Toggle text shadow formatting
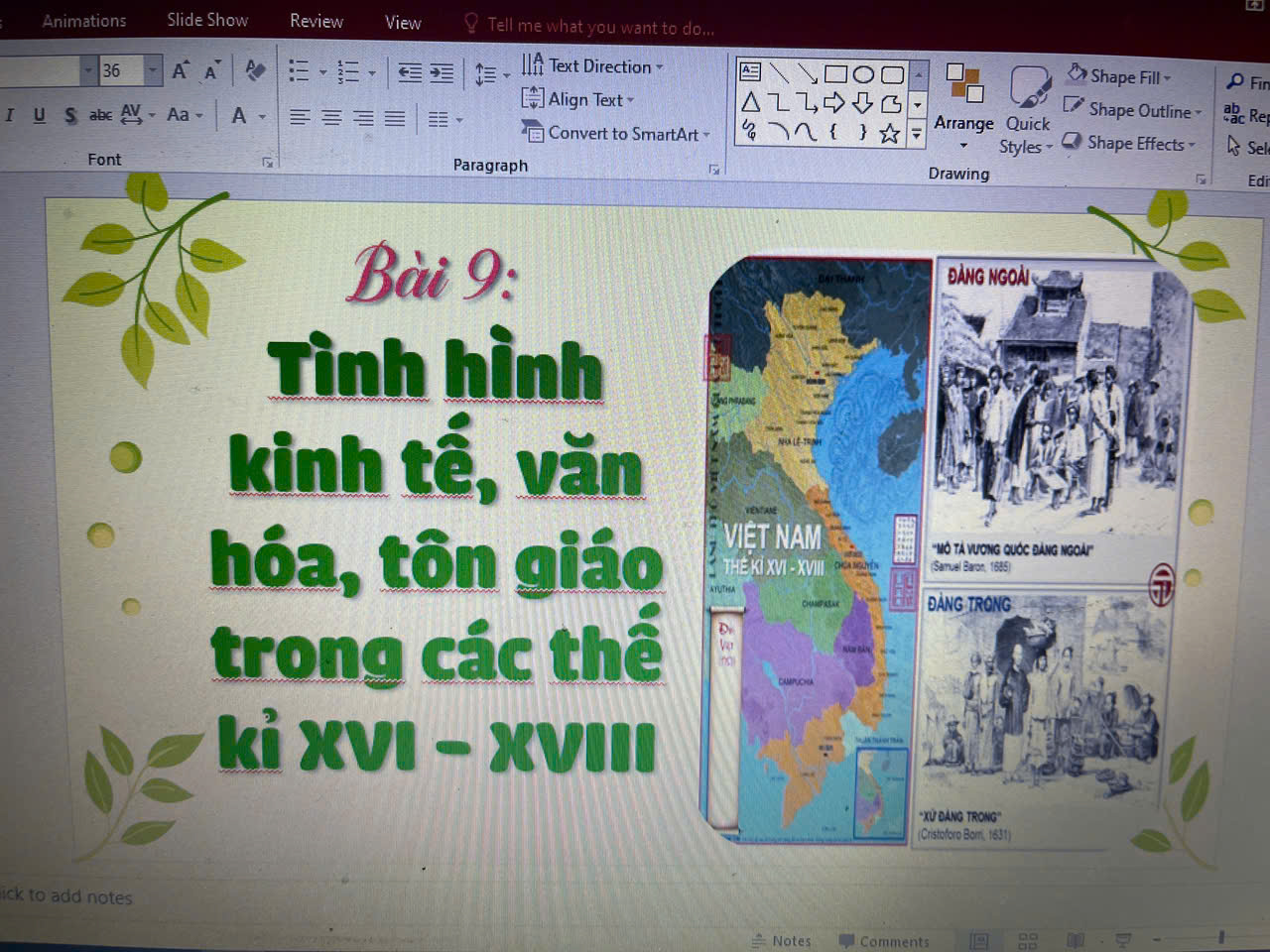The width and height of the screenshot is (1270, 952). [x=69, y=116]
